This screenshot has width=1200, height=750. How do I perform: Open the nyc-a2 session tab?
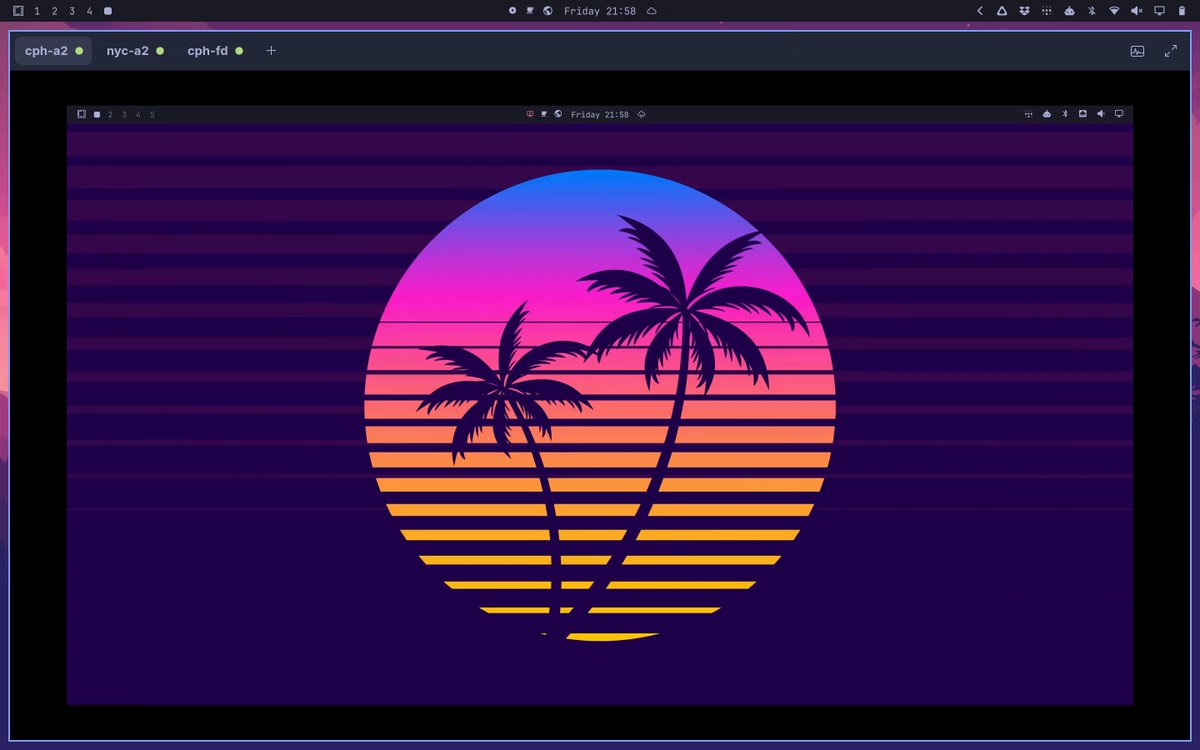135,51
